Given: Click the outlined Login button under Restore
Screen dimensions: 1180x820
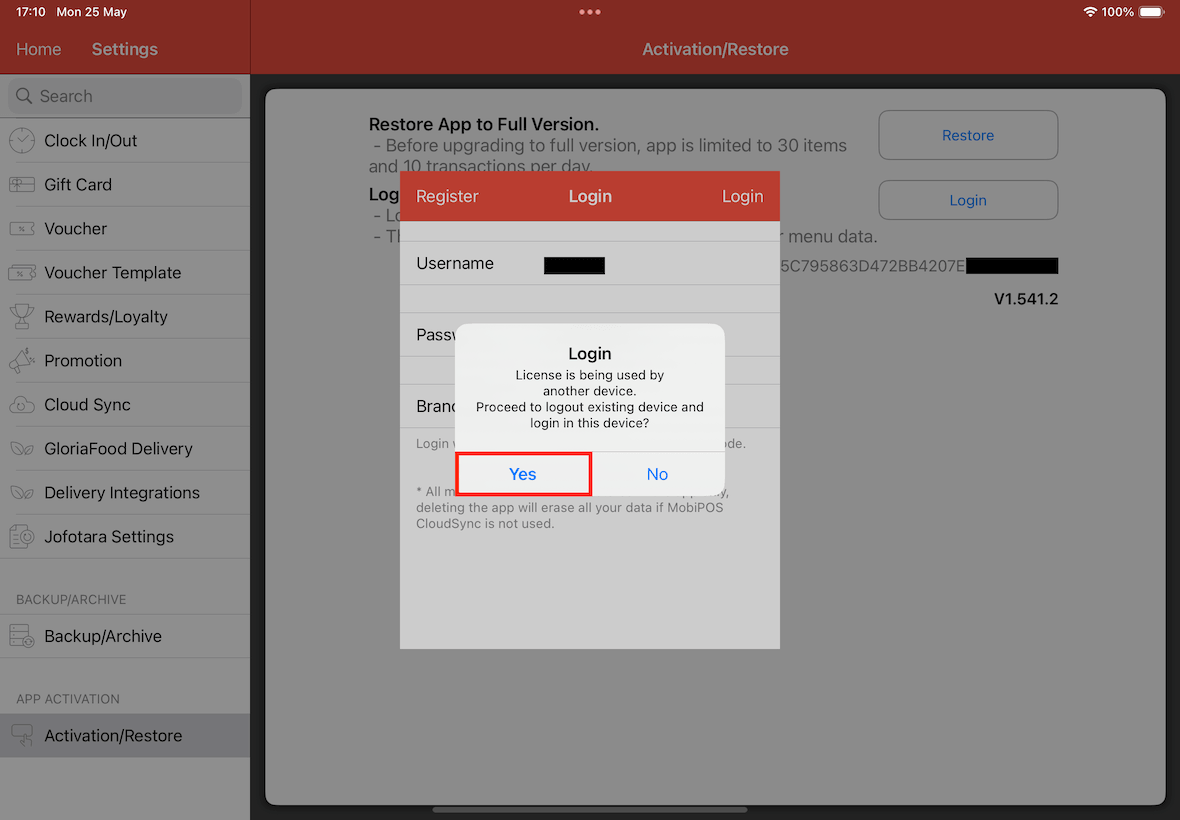Looking at the screenshot, I should pos(968,200).
